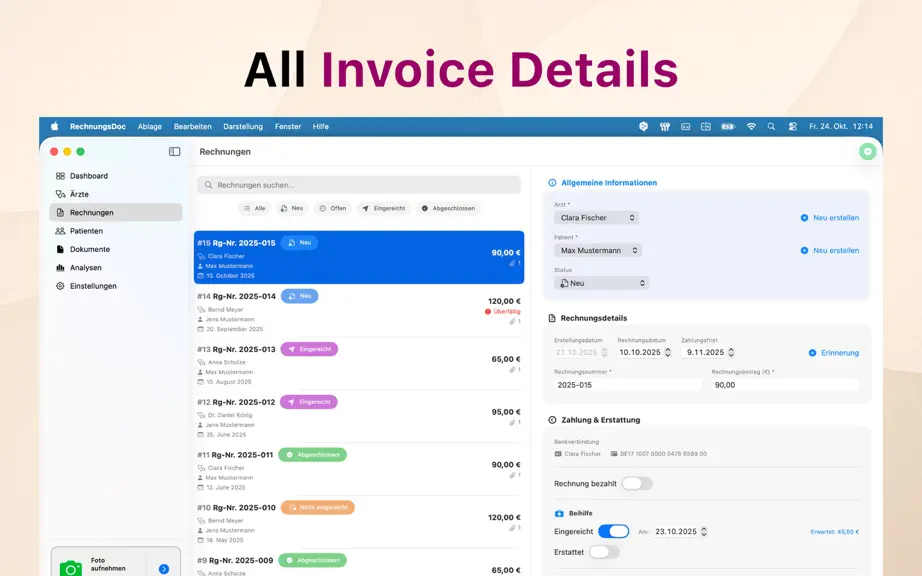The height and width of the screenshot is (576, 922).
Task: Click the attachment paperclip on invoice #15
Action: (x=512, y=263)
